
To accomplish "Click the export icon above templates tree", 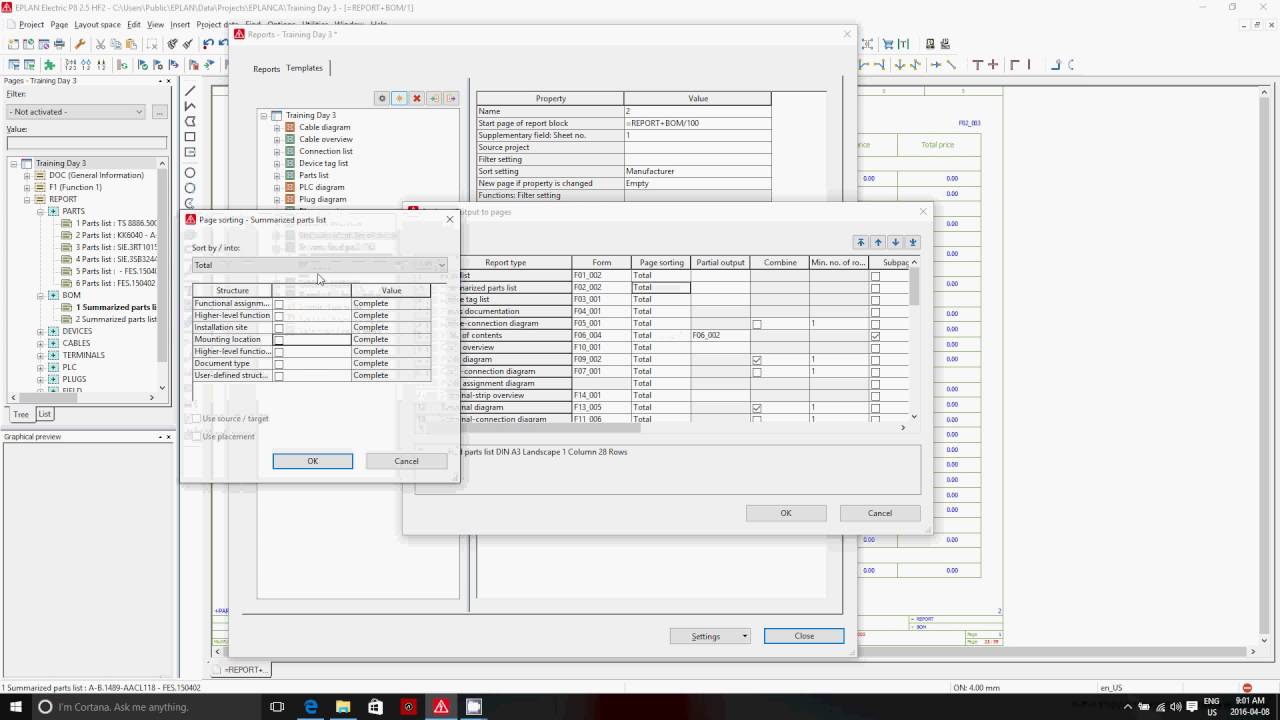I will click(451, 98).
